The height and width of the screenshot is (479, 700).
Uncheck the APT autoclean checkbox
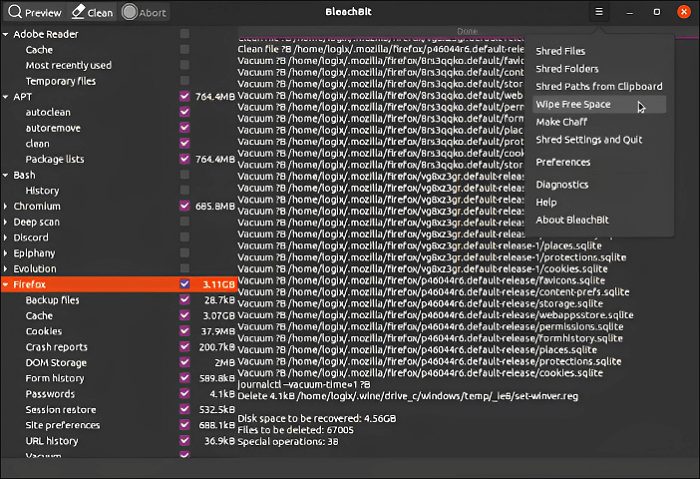(x=184, y=112)
